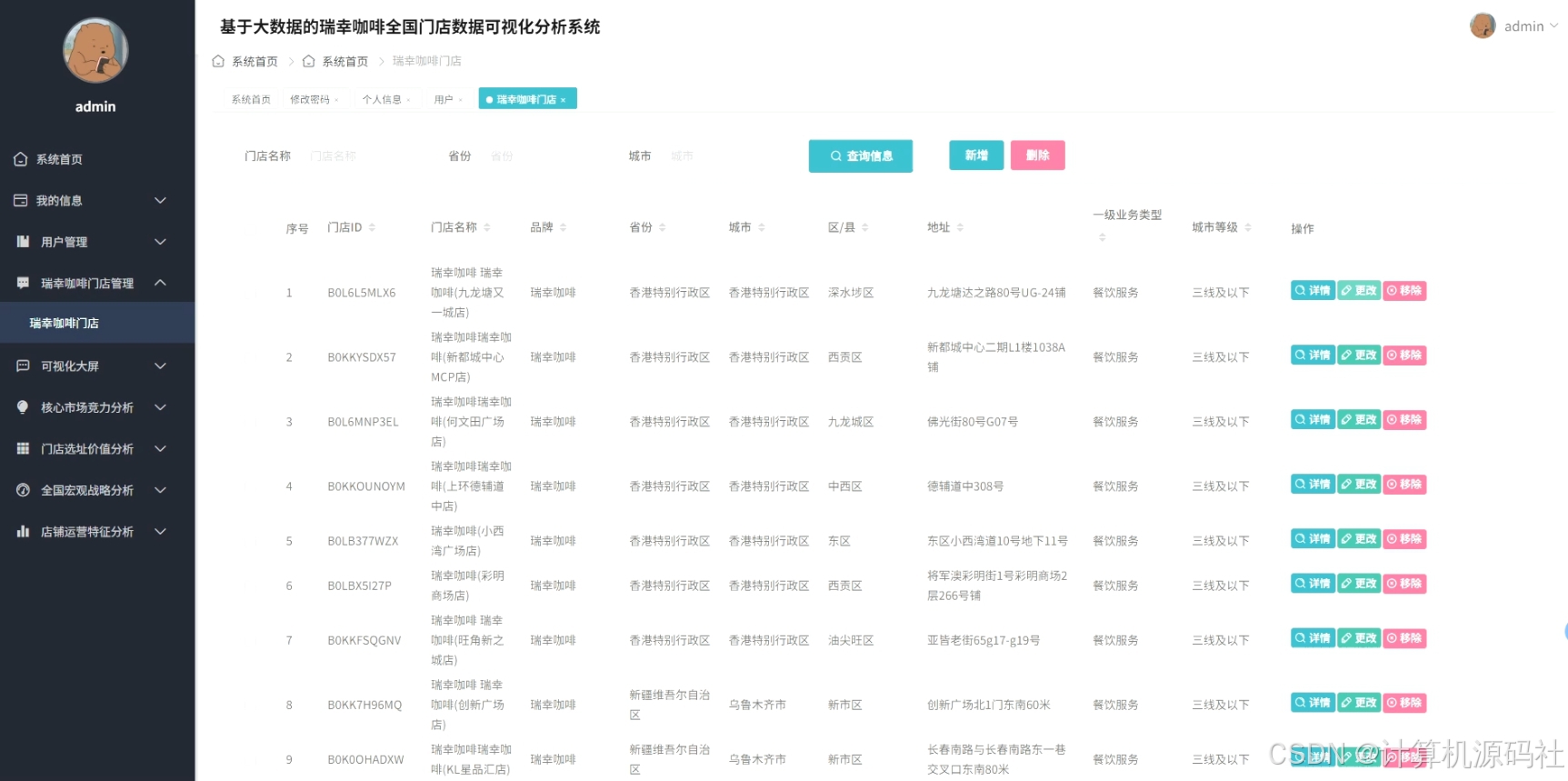Image resolution: width=1568 pixels, height=781 pixels.
Task: Sort table by 城市等级 column
Action: (1248, 227)
